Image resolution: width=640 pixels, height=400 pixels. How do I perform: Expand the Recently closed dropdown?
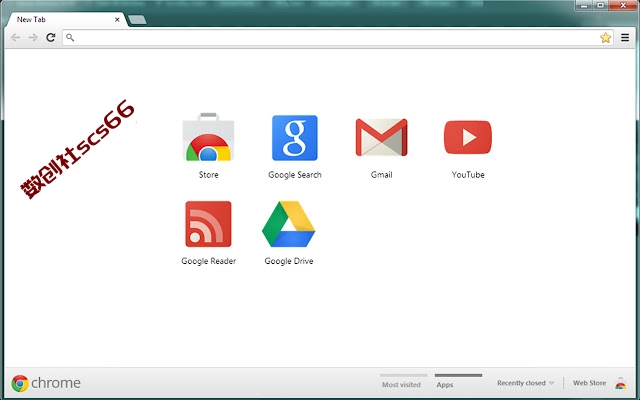[525, 383]
